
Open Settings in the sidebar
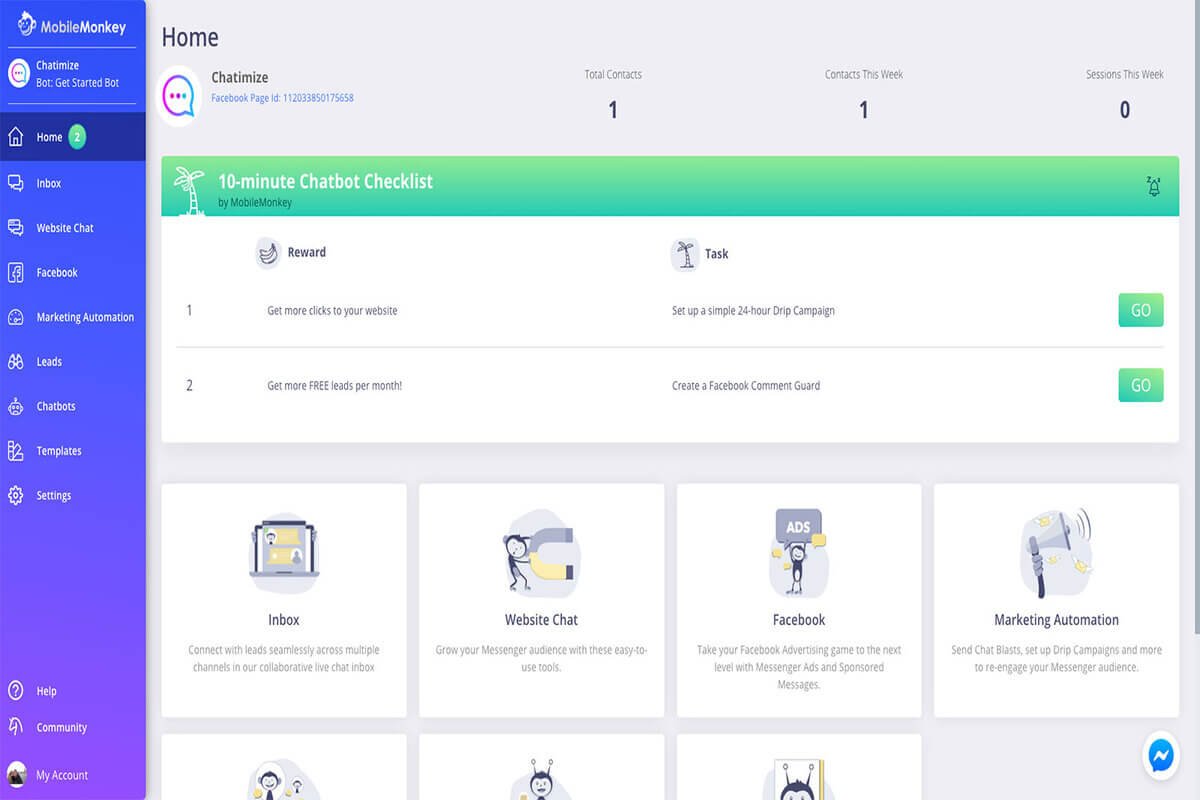[x=73, y=495]
